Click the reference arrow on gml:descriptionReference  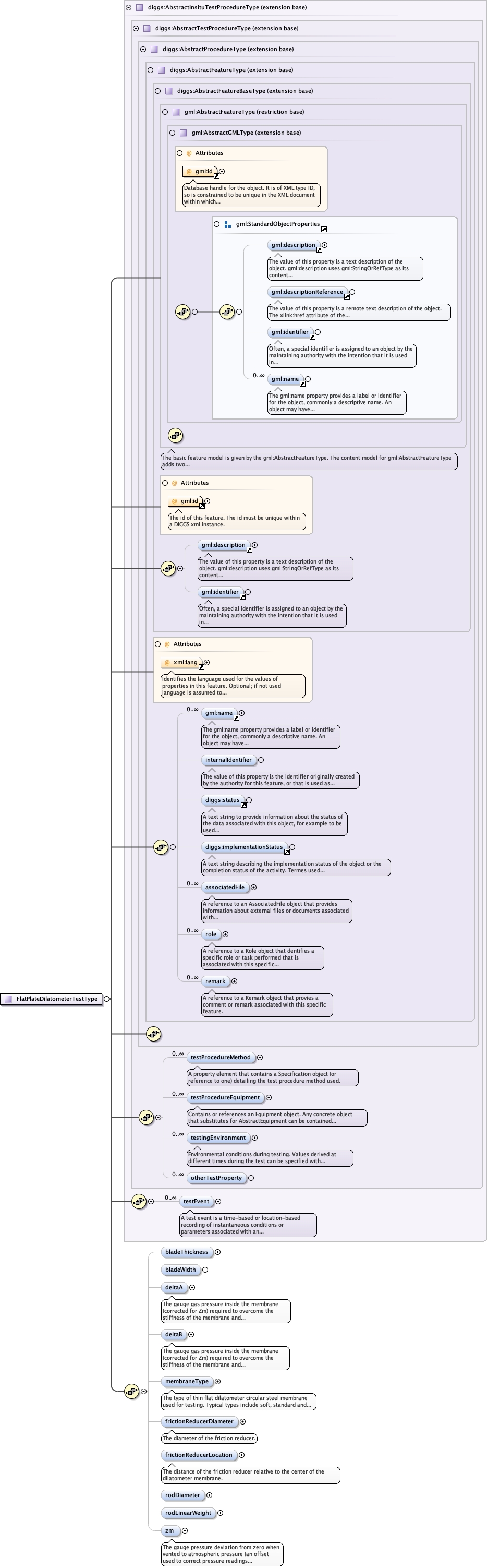click(x=347, y=296)
